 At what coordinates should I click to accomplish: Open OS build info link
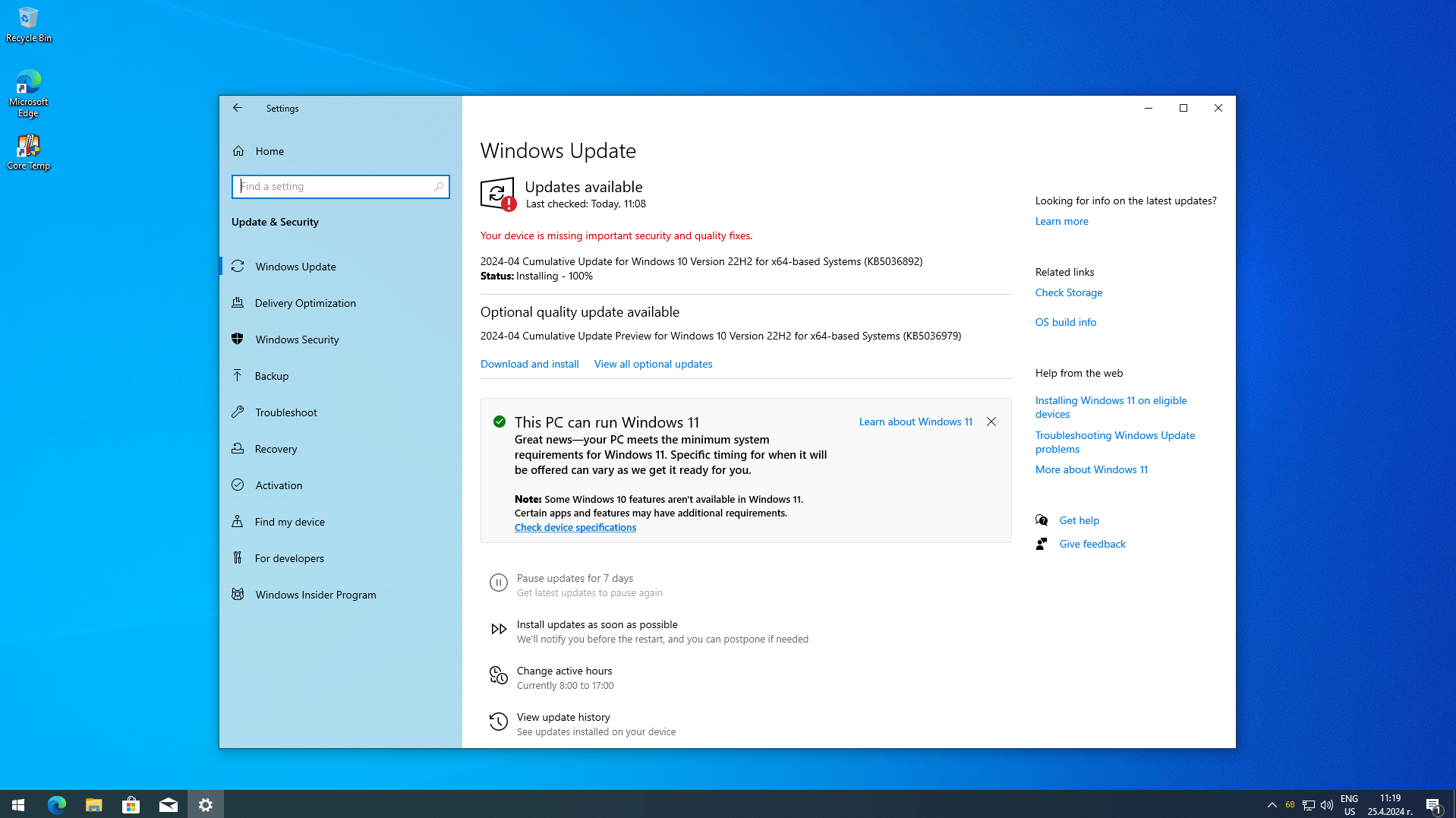tap(1066, 323)
